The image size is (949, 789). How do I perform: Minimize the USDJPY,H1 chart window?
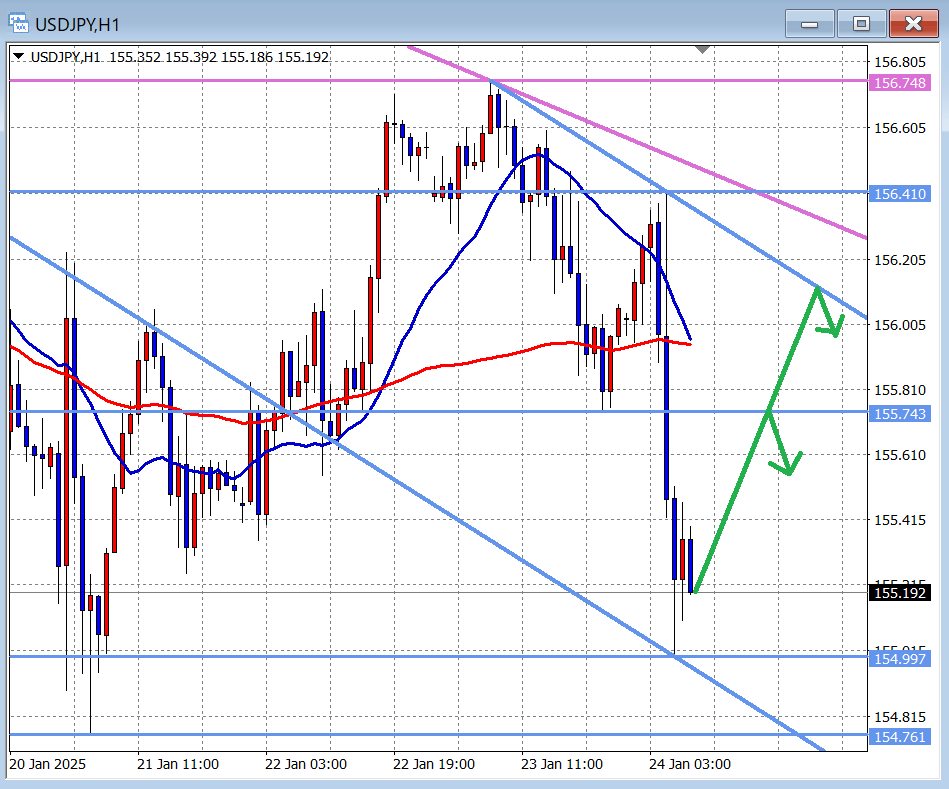pyautogui.click(x=810, y=23)
